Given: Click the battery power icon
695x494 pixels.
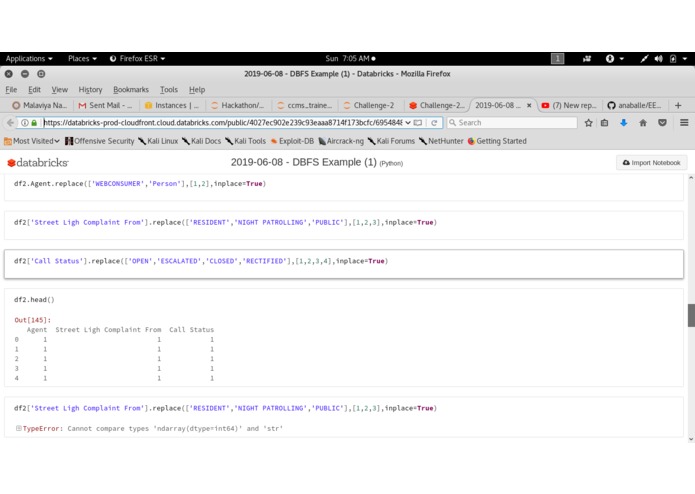Looking at the screenshot, I should click(673, 58).
